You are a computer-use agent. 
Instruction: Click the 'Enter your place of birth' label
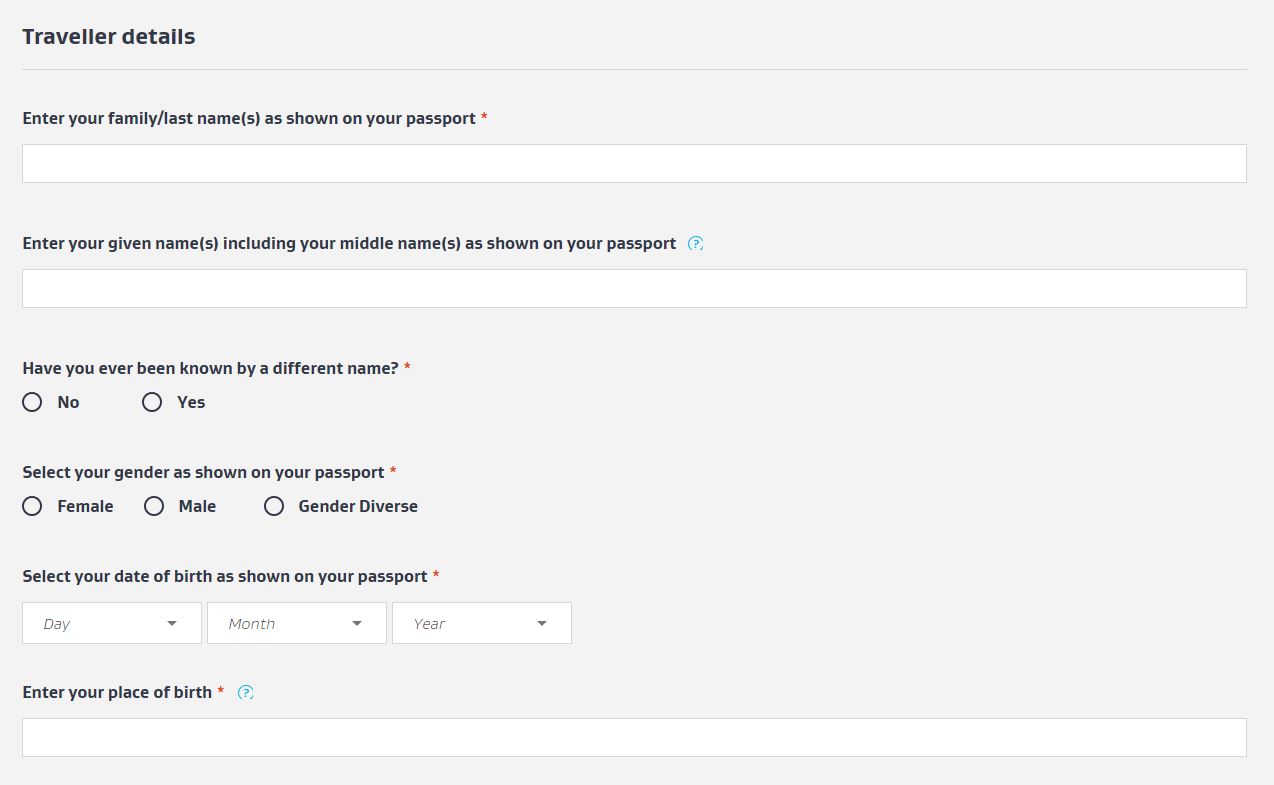click(x=117, y=692)
